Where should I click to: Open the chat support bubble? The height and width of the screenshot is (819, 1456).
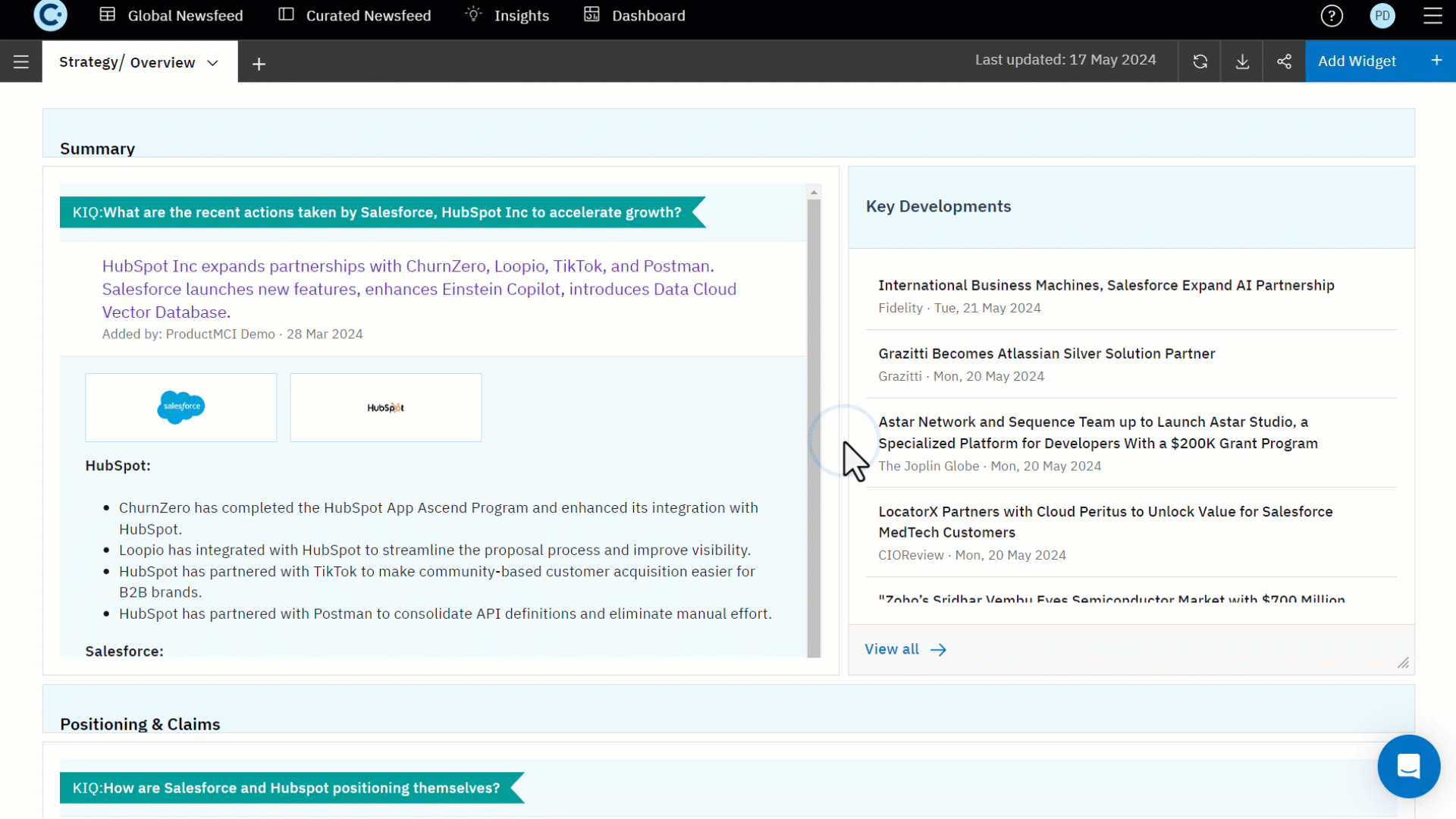click(1408, 766)
